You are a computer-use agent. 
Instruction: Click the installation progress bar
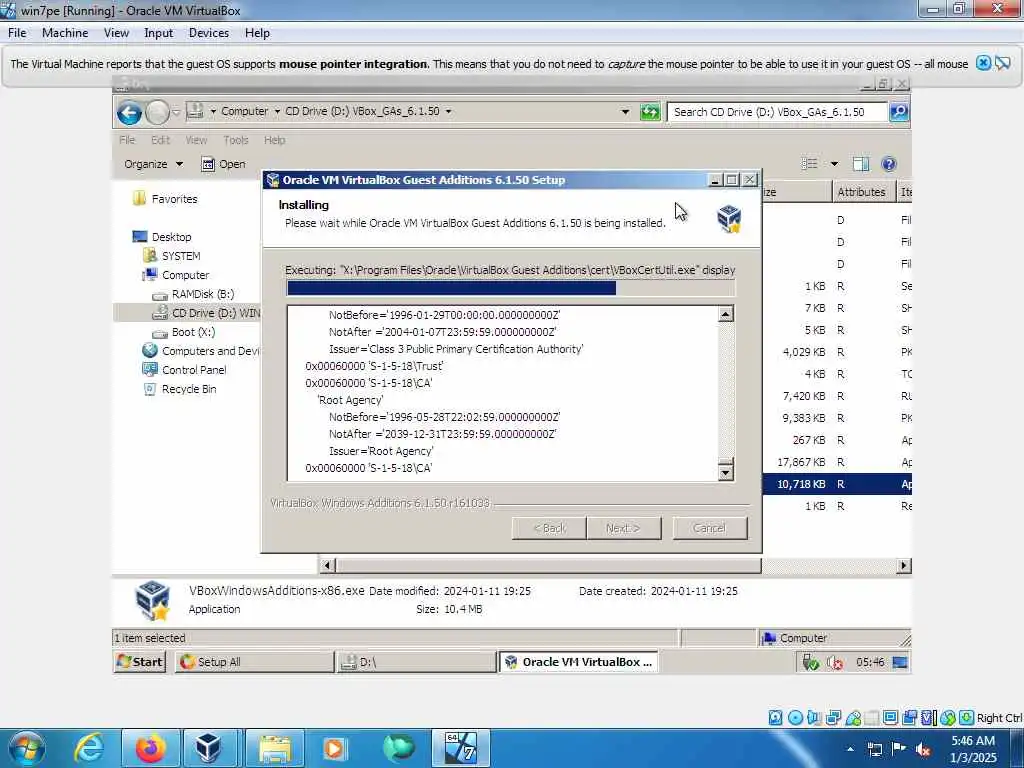(x=511, y=288)
